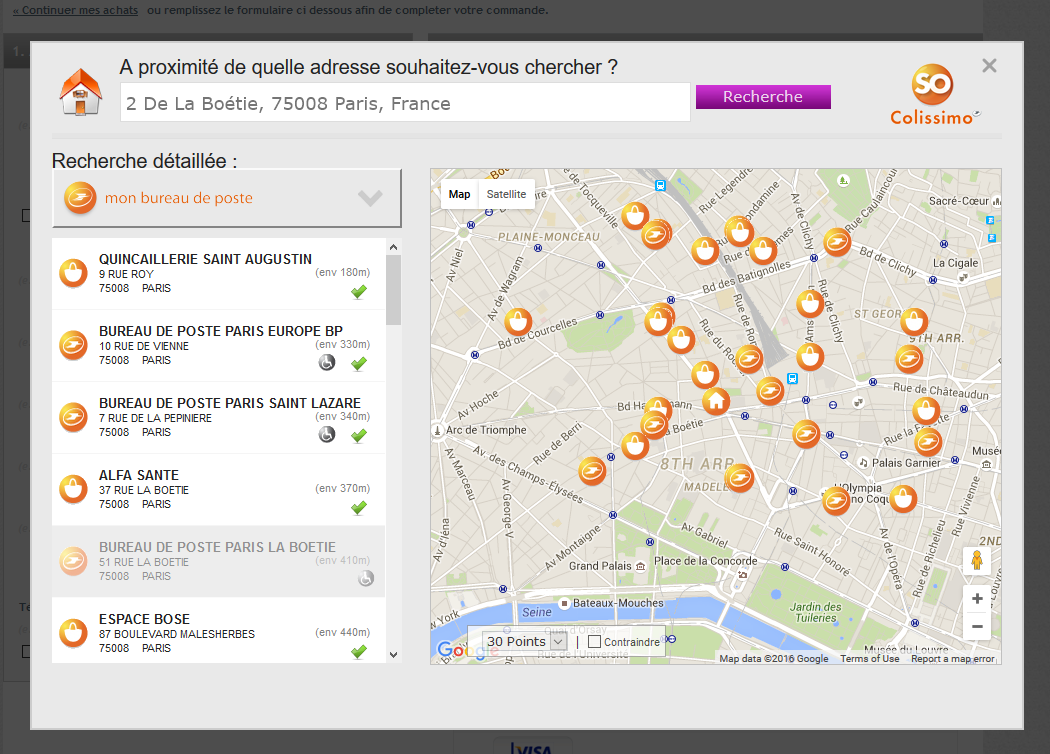Click green checkmark for Quincaillerie Saint Augustin
1050x754 pixels.
coord(359,291)
